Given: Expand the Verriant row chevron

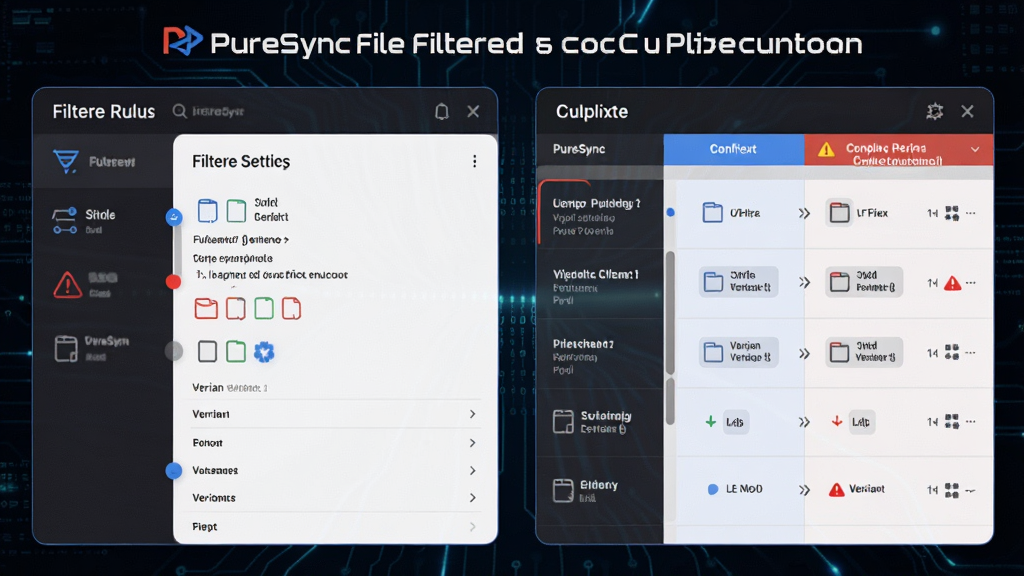Looking at the screenshot, I should (472, 414).
